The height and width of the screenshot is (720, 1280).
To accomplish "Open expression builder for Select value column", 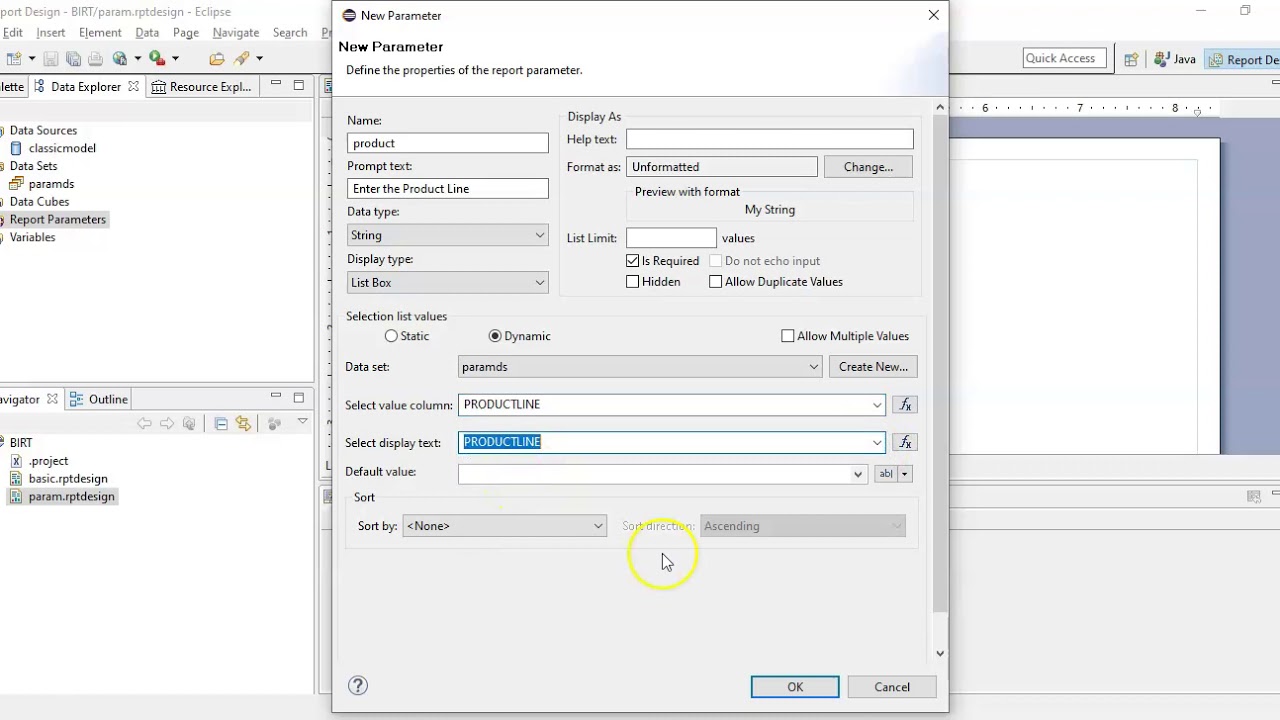I will [905, 405].
